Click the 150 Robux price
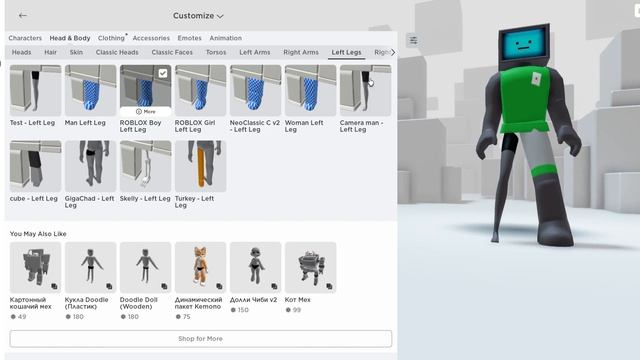 click(x=240, y=310)
